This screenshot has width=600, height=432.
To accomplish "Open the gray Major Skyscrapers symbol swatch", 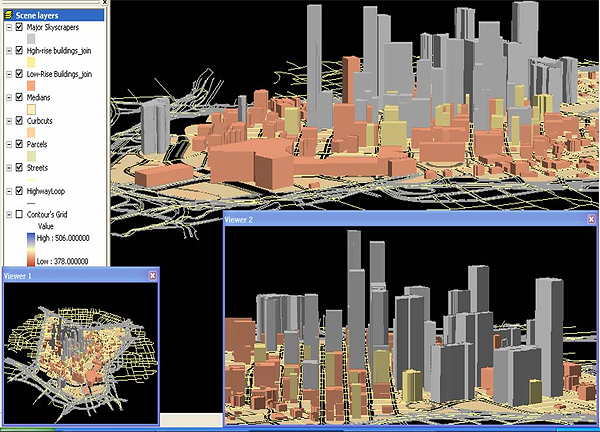I will click(x=31, y=39).
